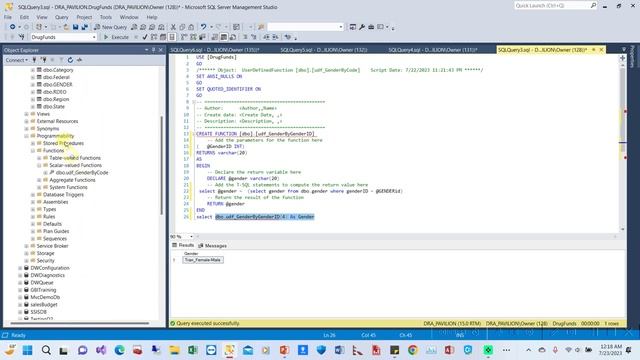This screenshot has width=640, height=360.
Task: Click the Decrease Indent icon
Action: (x=267, y=37)
